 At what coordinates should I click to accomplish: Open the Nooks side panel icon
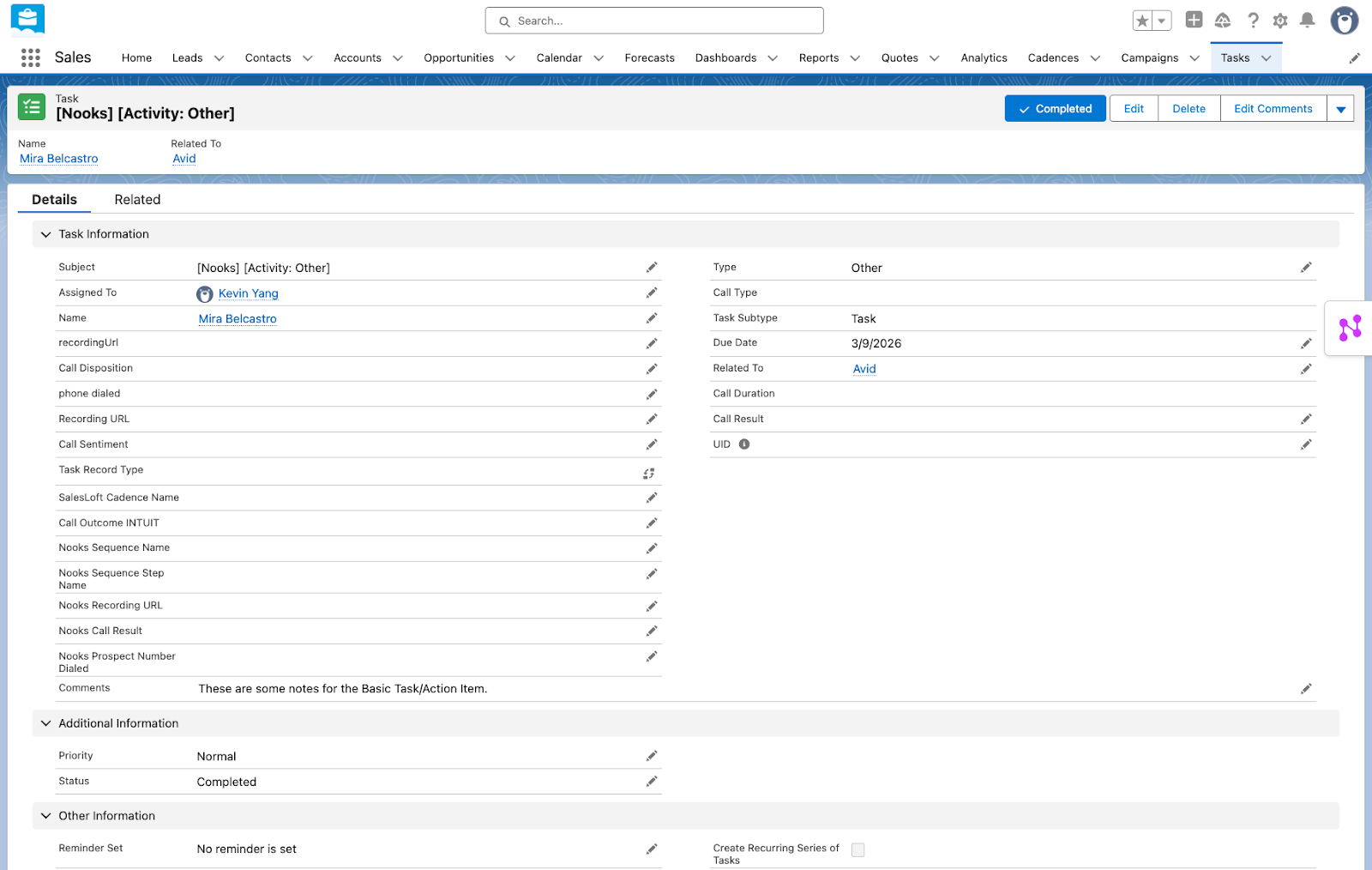pyautogui.click(x=1351, y=328)
